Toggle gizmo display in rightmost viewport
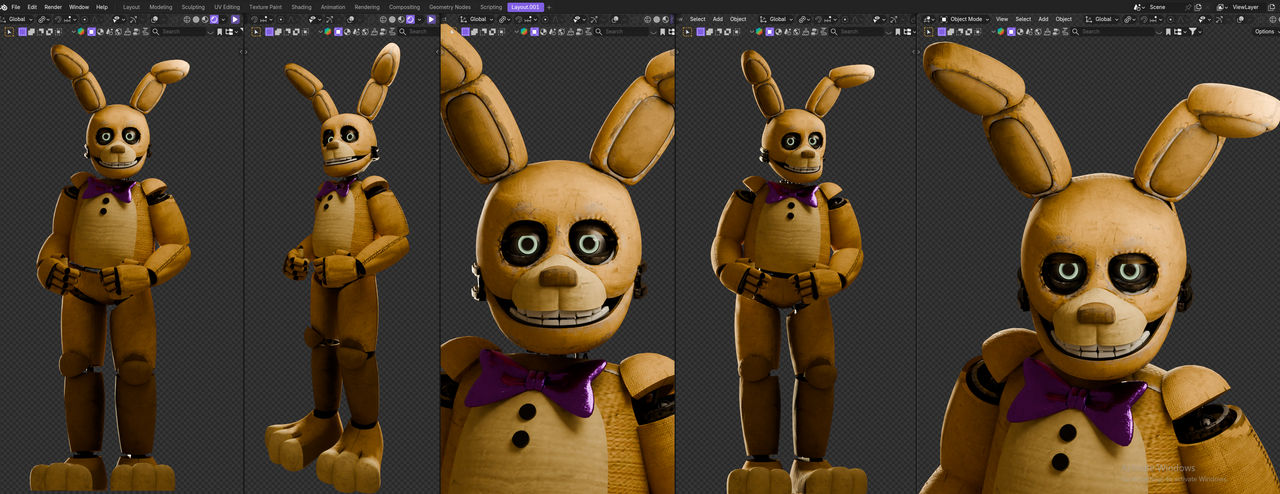 tap(1219, 19)
